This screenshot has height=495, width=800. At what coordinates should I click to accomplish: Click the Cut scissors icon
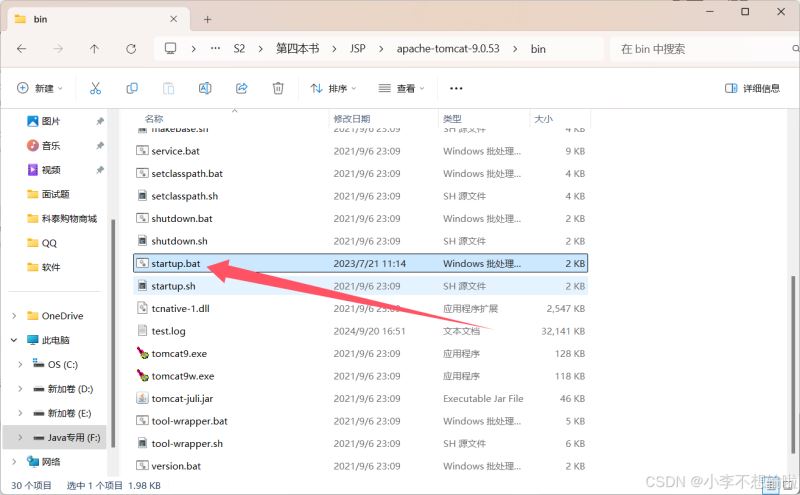coord(95,88)
